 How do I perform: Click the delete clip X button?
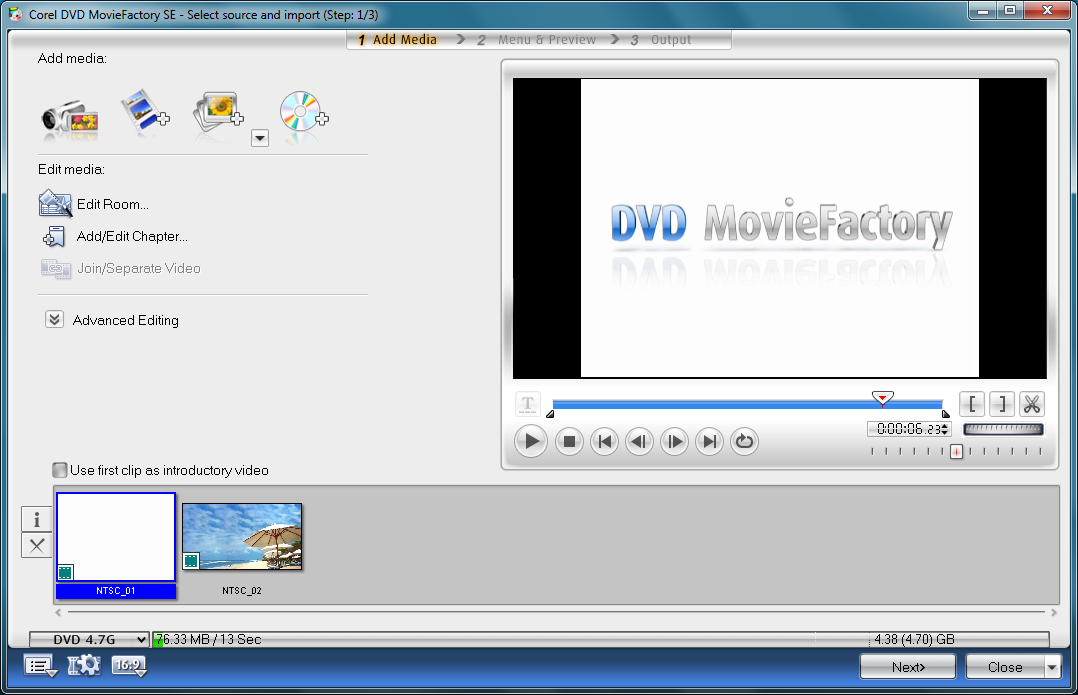[37, 546]
